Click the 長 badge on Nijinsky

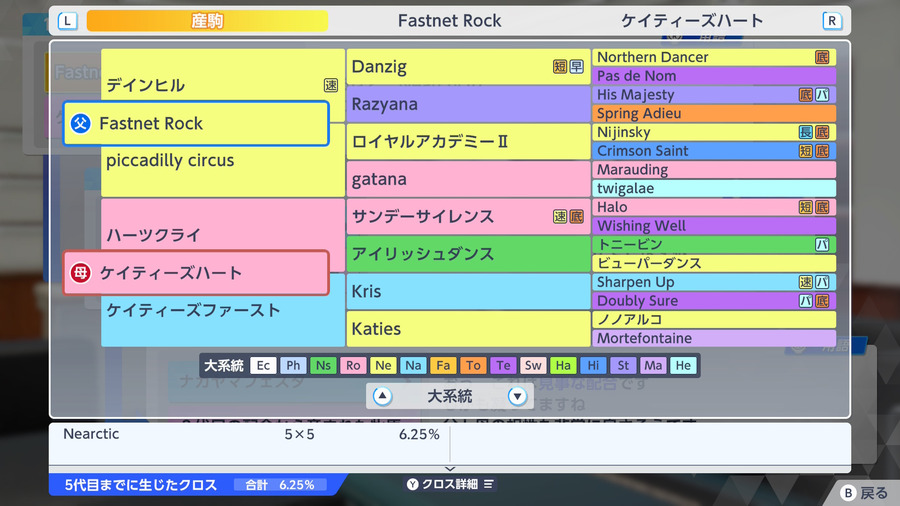click(806, 133)
